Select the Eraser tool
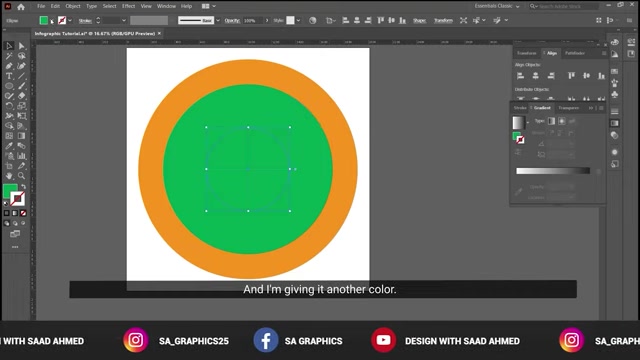Screen dimensions: 640x360 click(22, 96)
